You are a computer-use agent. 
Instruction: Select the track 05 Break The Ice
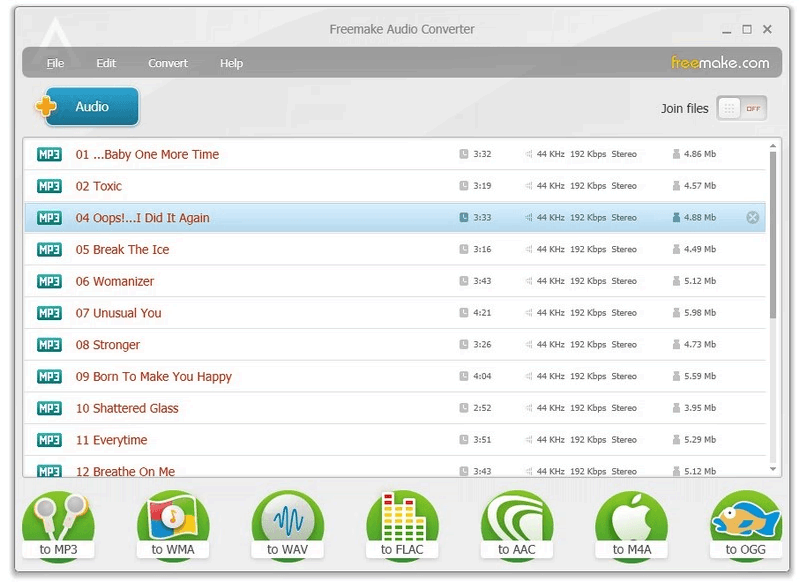coord(395,249)
